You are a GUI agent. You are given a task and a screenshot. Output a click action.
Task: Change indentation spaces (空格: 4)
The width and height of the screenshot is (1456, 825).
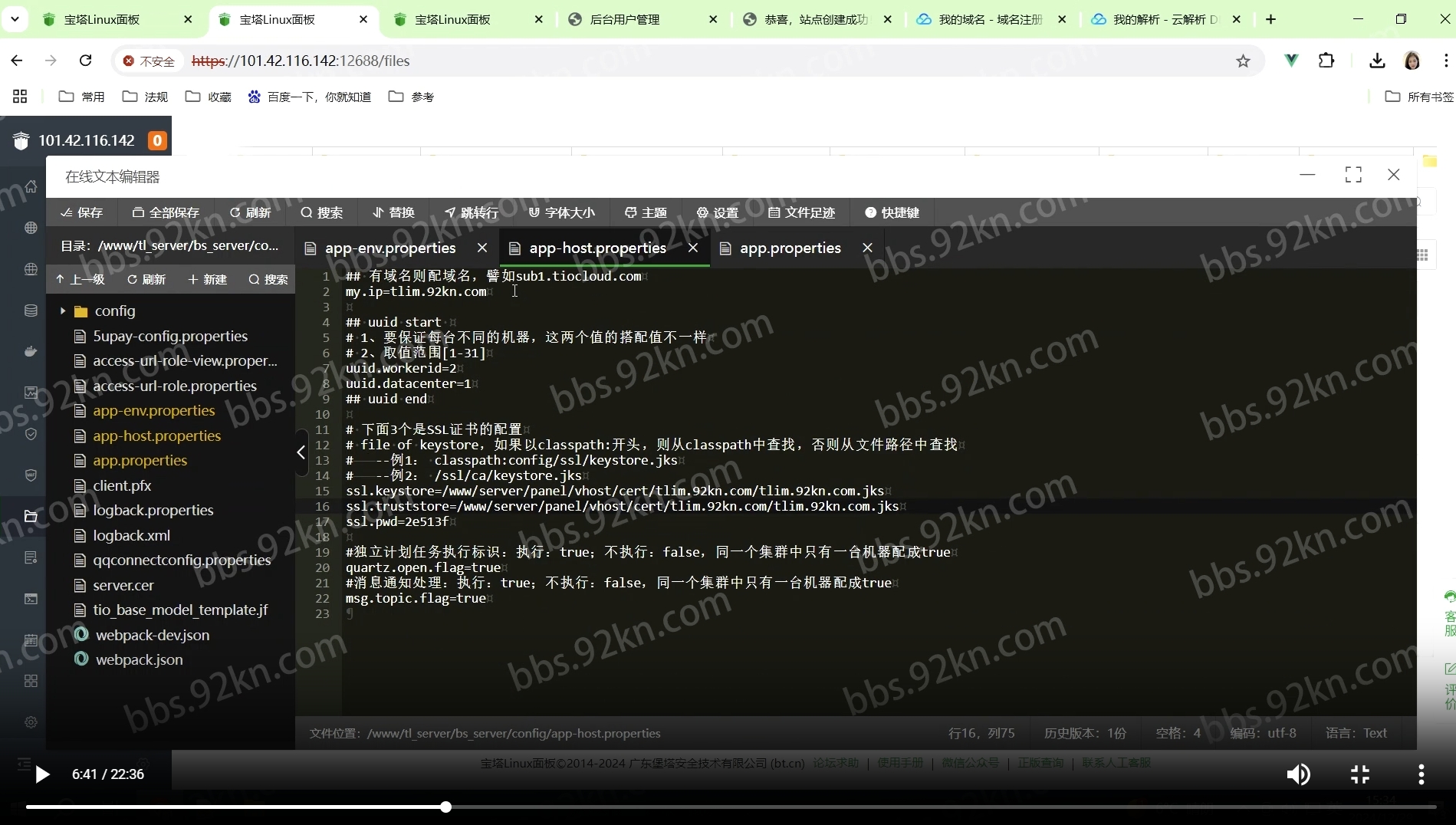pos(1178,733)
